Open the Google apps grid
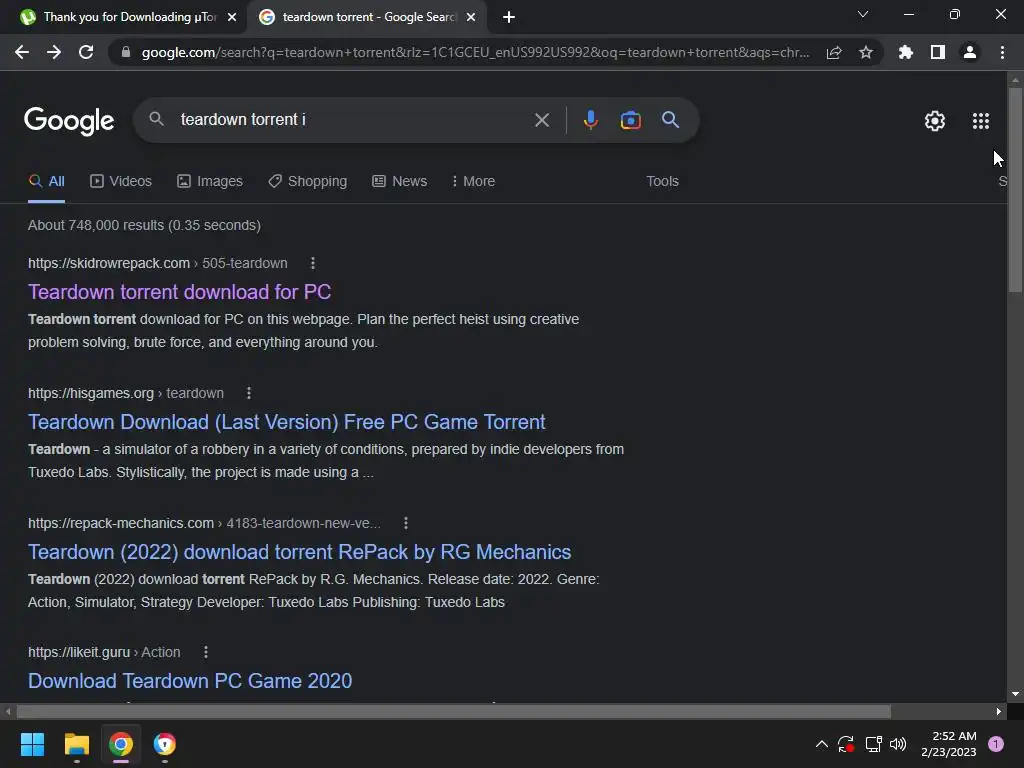Screen dimensions: 1024x768 tap(980, 121)
